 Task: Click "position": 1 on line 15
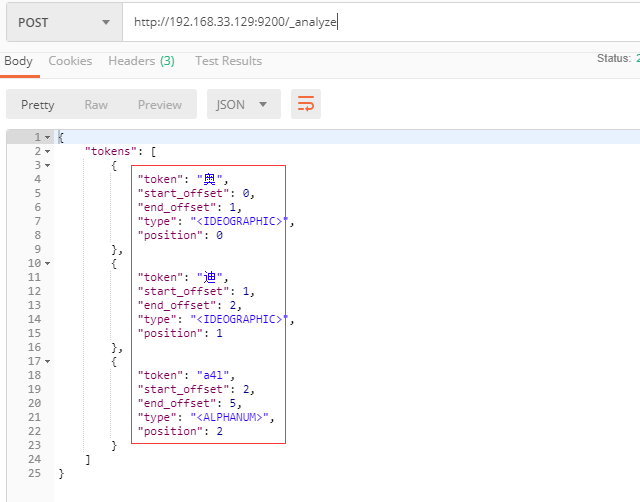coord(180,333)
